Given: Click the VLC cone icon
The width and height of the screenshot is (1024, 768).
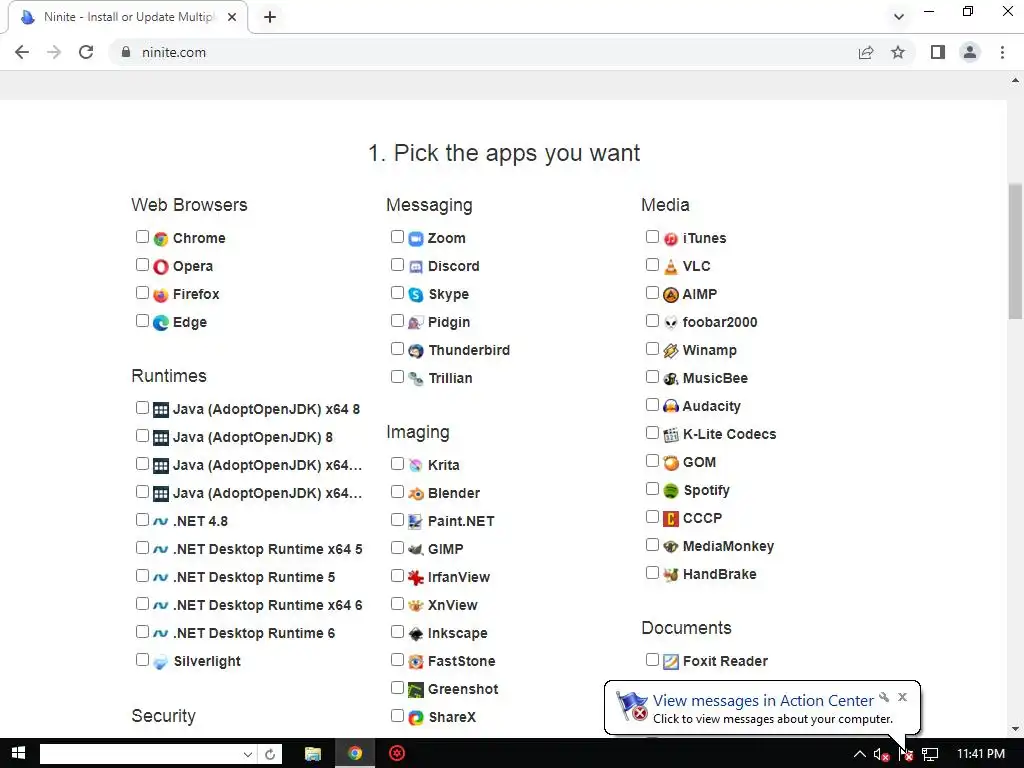Looking at the screenshot, I should pyautogui.click(x=671, y=266).
